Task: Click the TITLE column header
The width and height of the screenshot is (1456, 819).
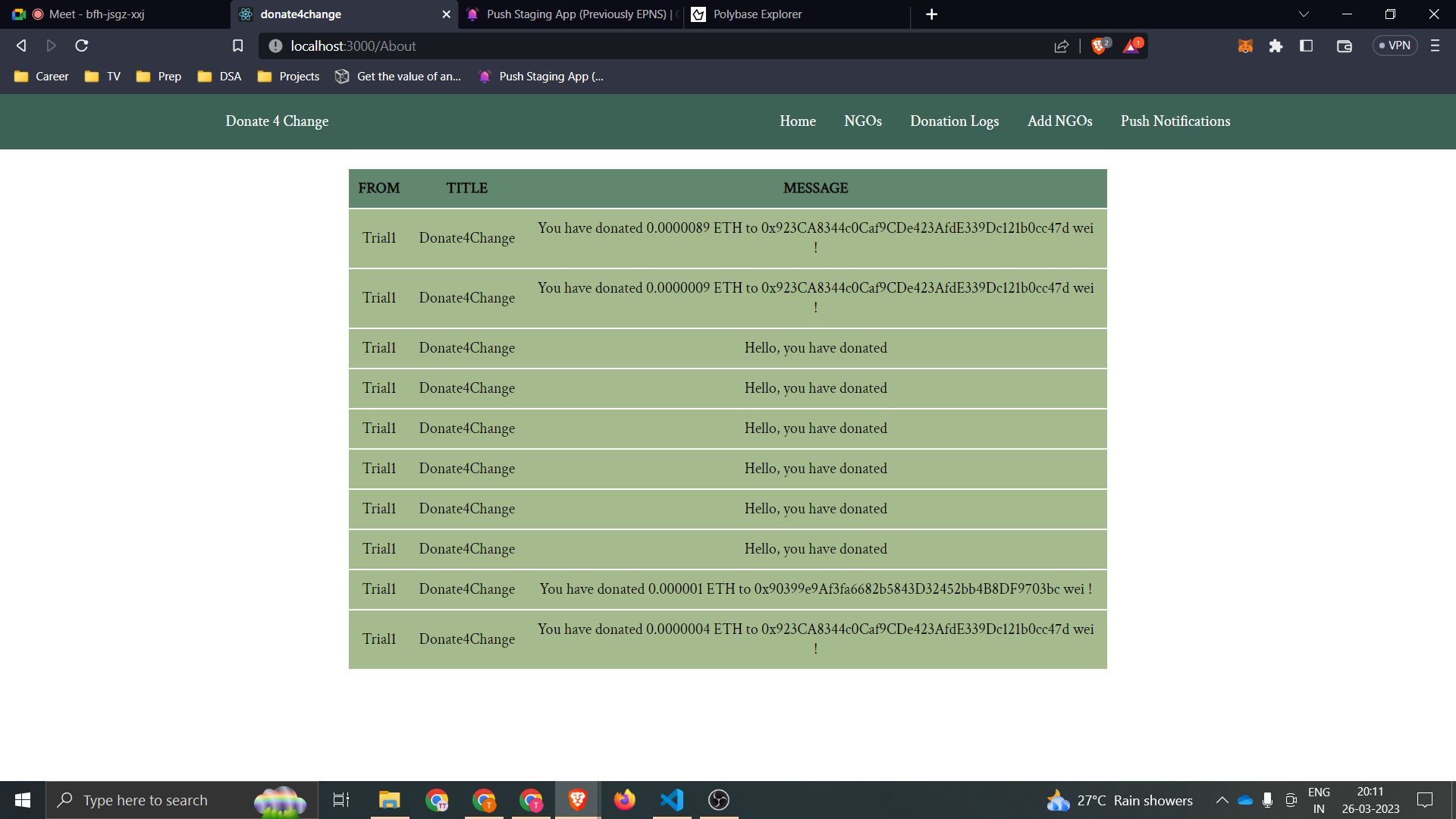Action: [x=467, y=188]
